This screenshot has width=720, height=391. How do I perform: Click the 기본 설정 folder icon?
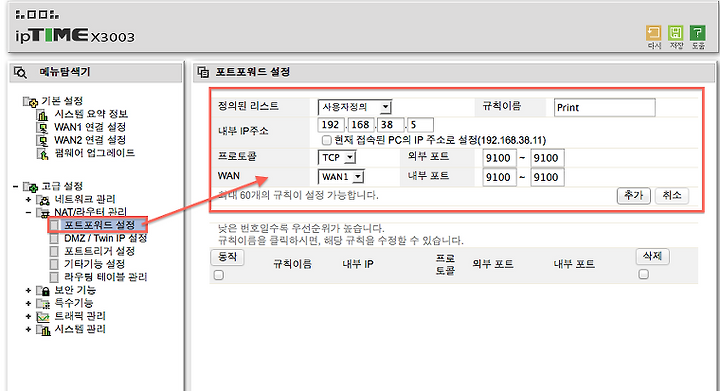[x=30, y=101]
